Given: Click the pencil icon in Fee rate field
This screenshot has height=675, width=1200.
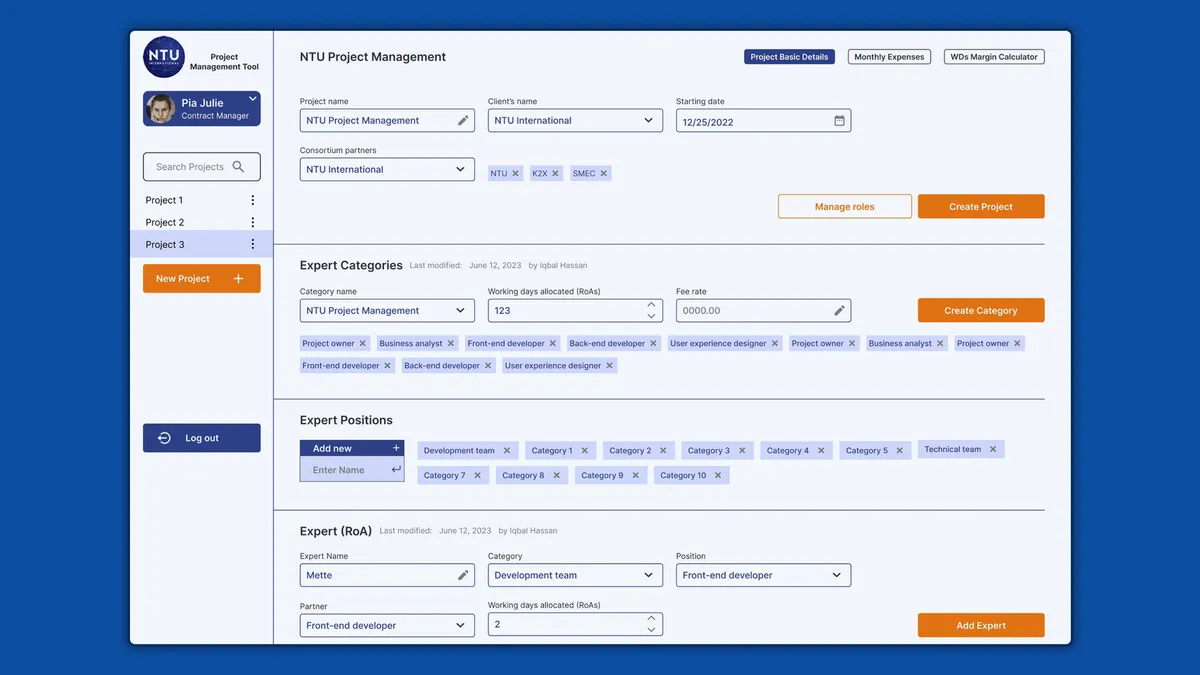Looking at the screenshot, I should pos(840,310).
